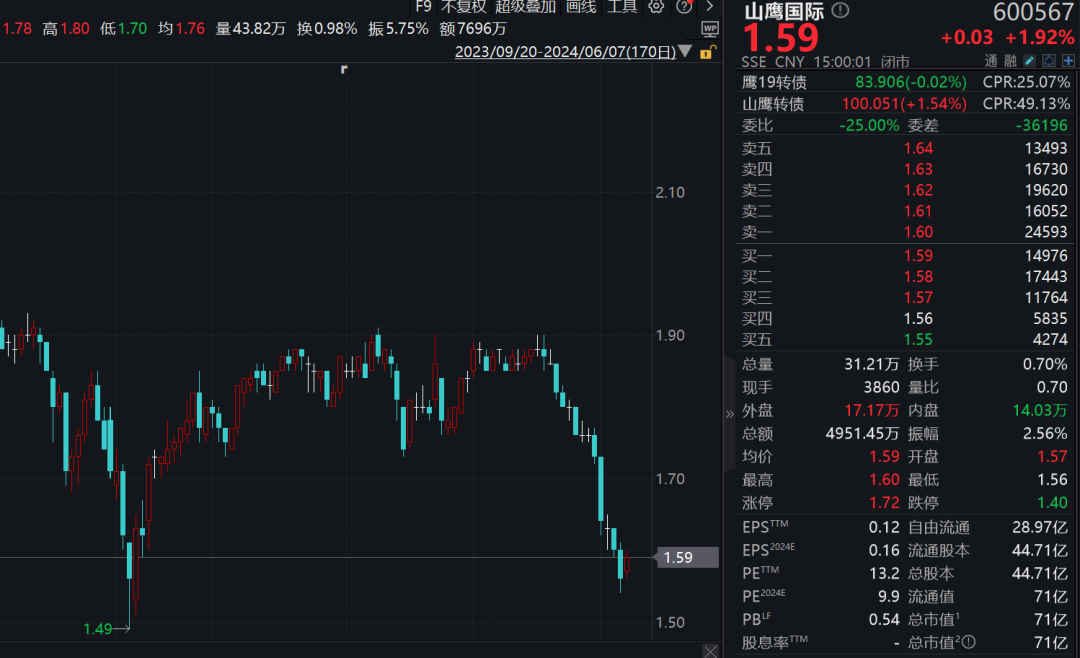The height and width of the screenshot is (658, 1080).
Task: Click the pencil edit icon beside the quote
Action: point(1029,60)
